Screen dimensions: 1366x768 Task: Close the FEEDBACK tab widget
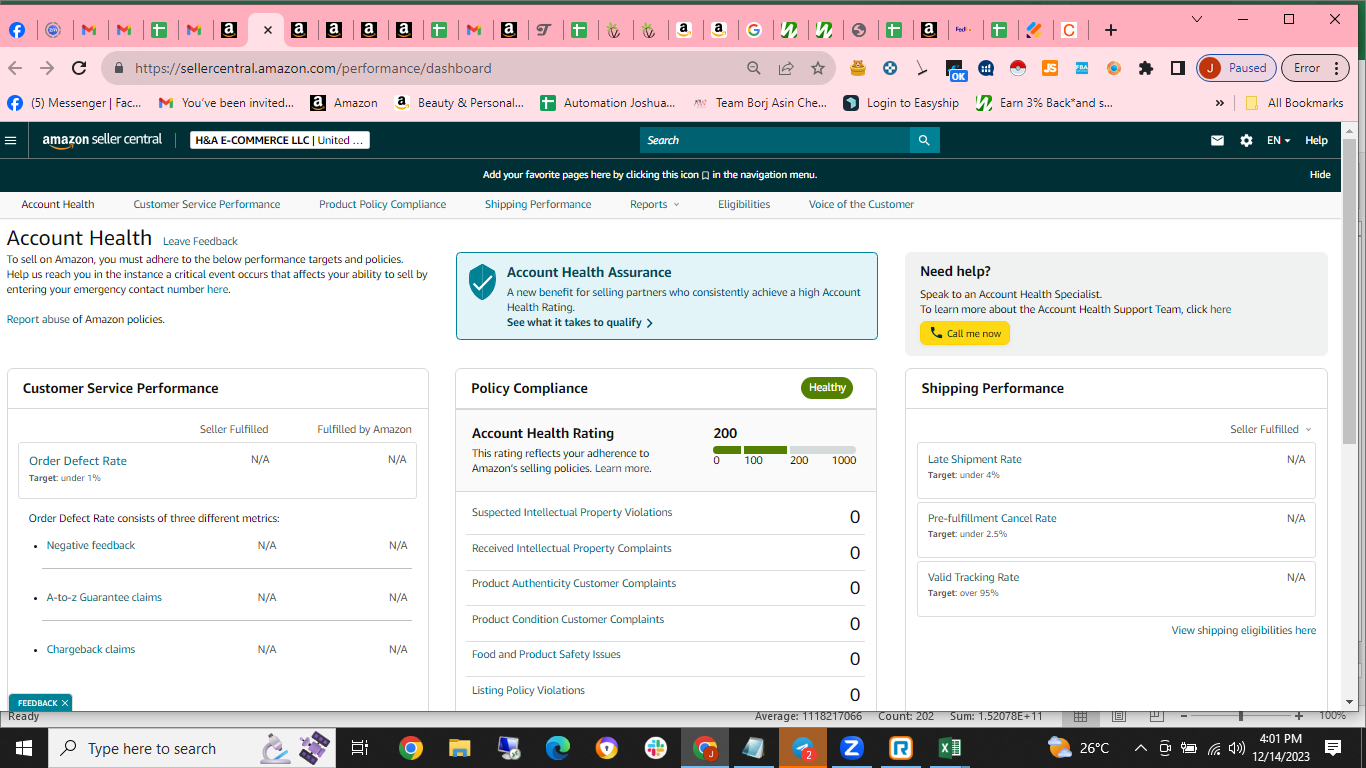[x=65, y=703]
